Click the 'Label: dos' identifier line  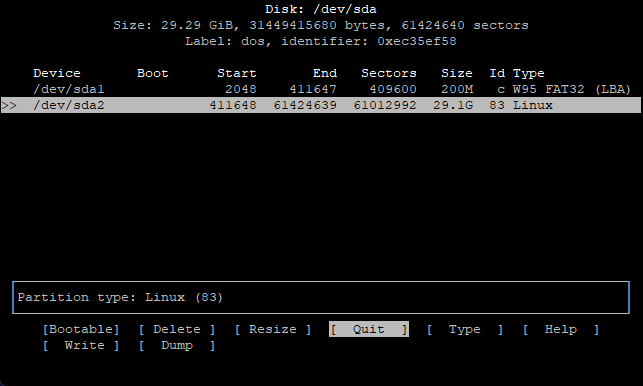[x=321, y=41]
